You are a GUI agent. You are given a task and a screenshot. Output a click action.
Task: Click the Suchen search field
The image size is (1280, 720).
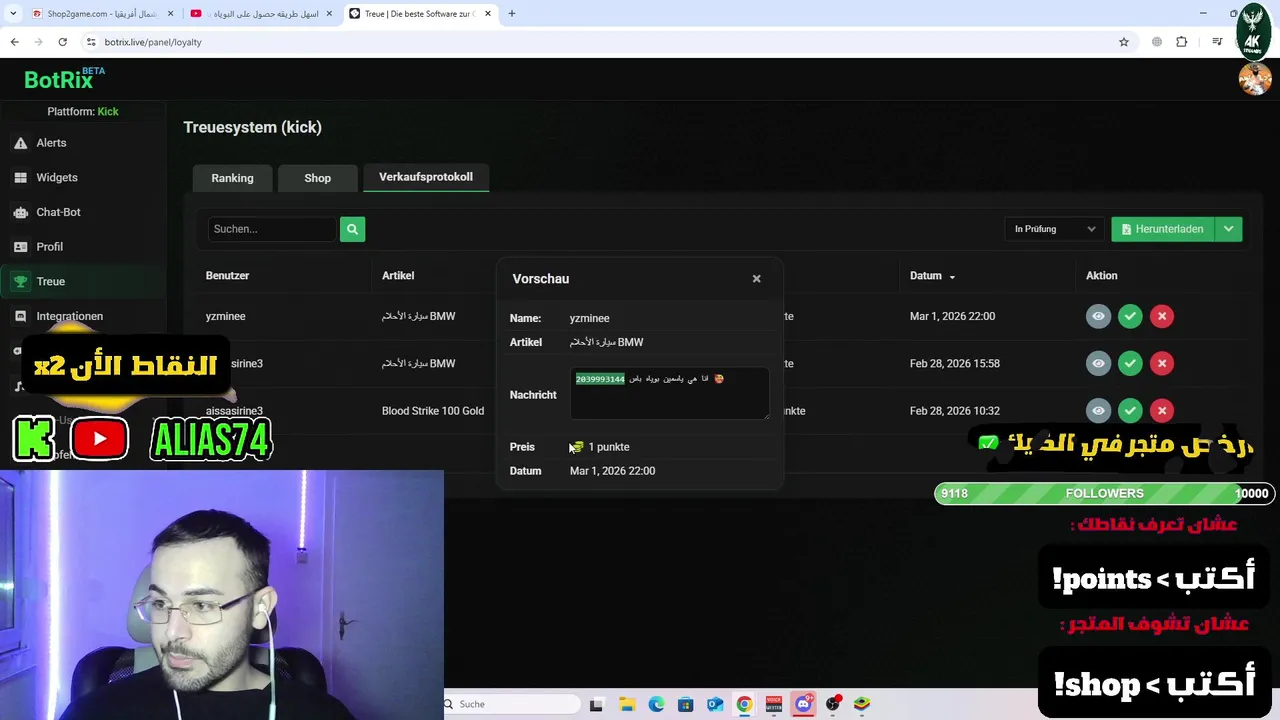point(272,229)
